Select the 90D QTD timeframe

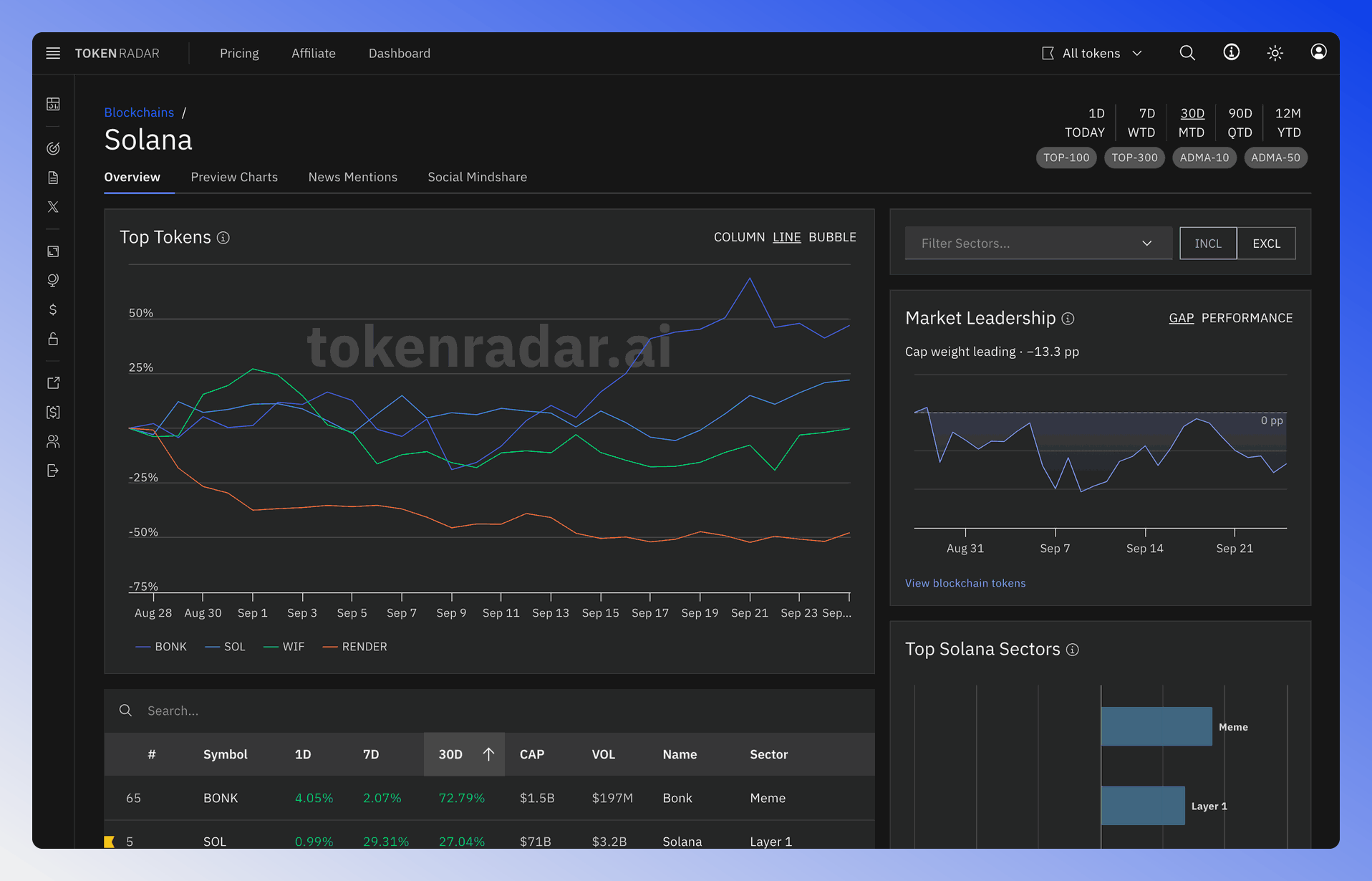coord(1240,122)
